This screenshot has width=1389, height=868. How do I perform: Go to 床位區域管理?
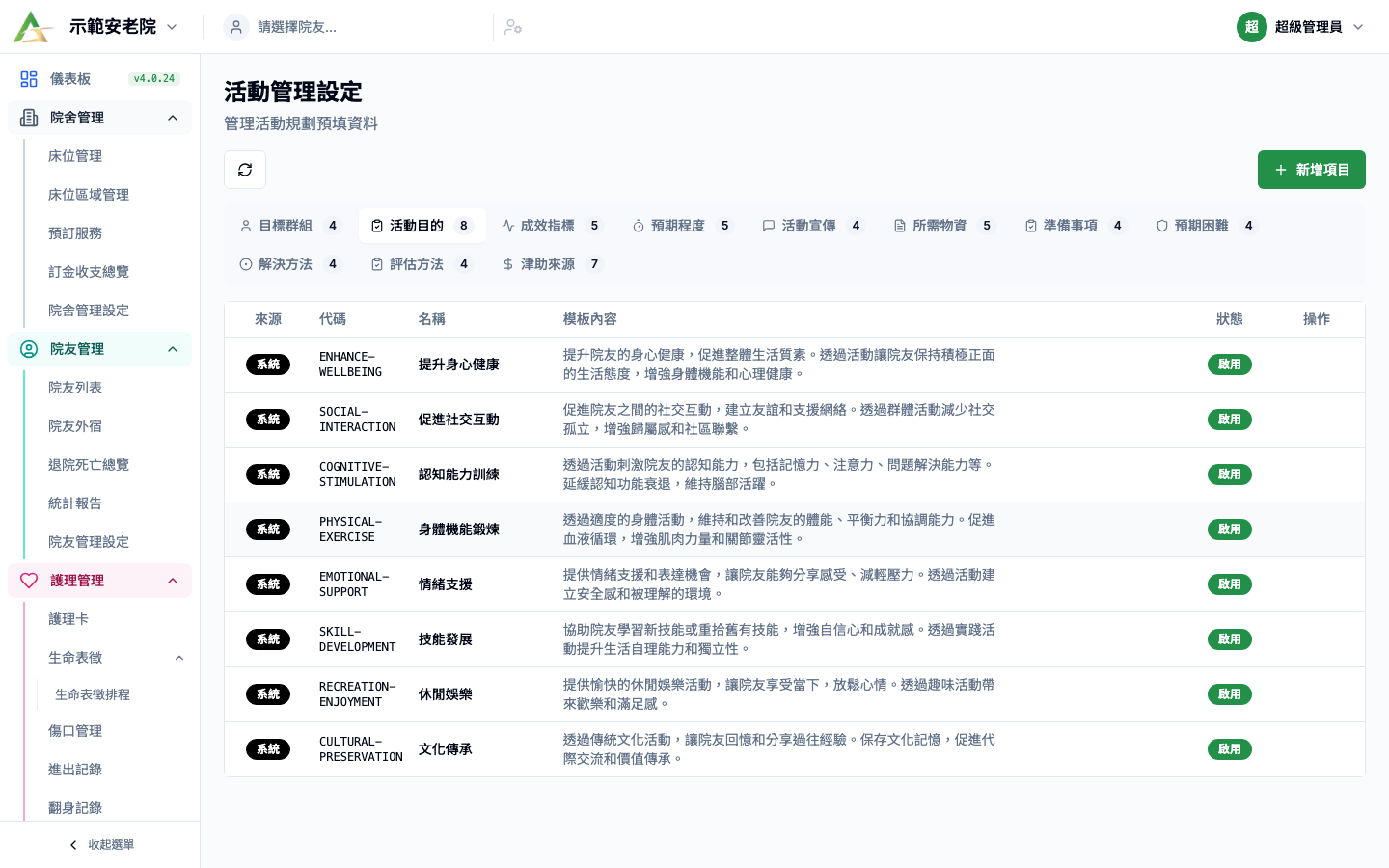click(x=89, y=195)
